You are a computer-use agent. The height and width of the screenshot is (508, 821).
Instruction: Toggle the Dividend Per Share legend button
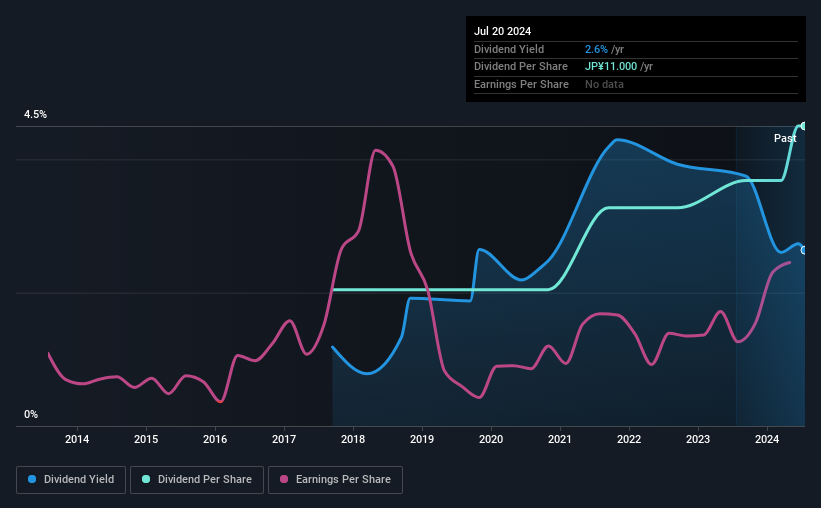tap(197, 479)
